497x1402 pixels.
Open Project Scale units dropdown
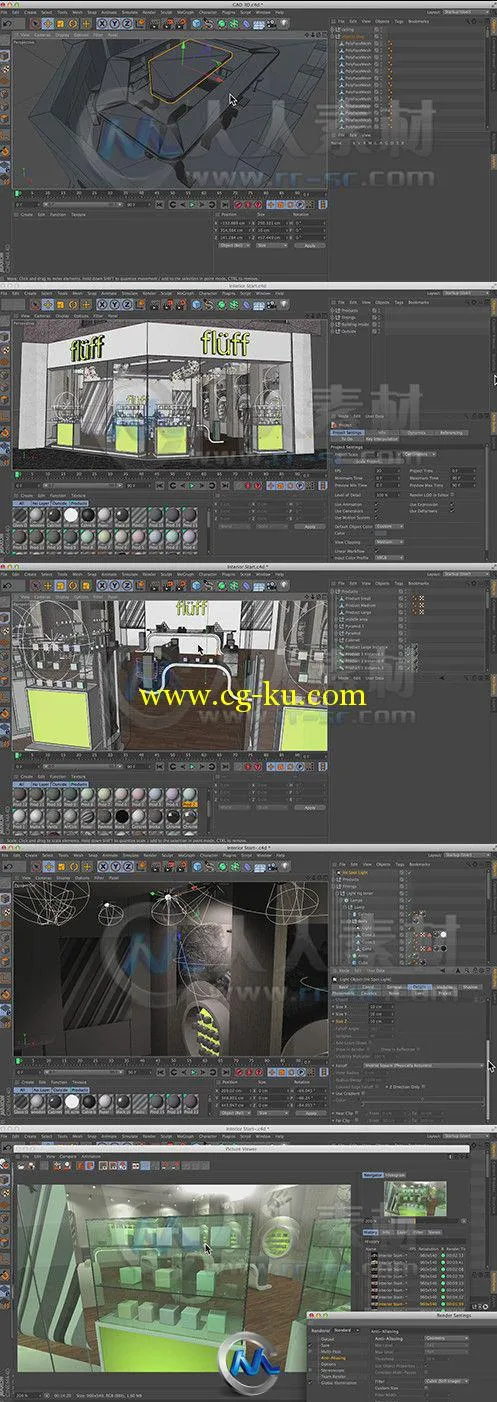(x=419, y=454)
